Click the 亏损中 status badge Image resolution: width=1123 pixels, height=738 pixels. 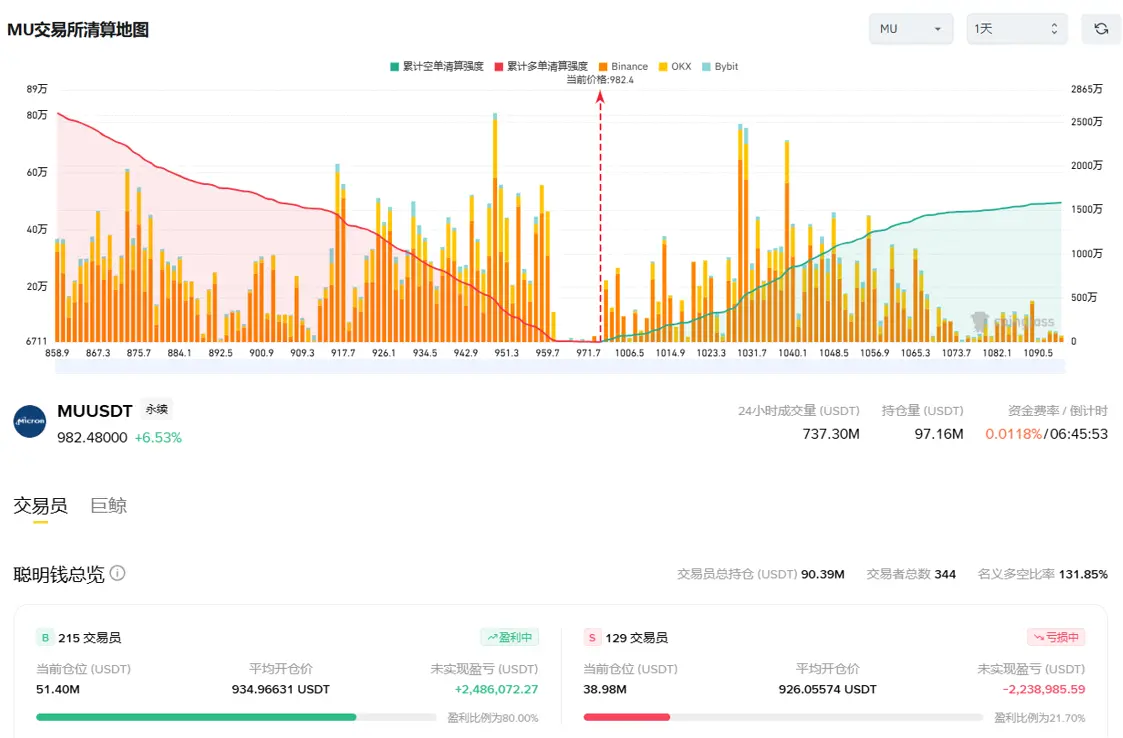(x=1056, y=637)
